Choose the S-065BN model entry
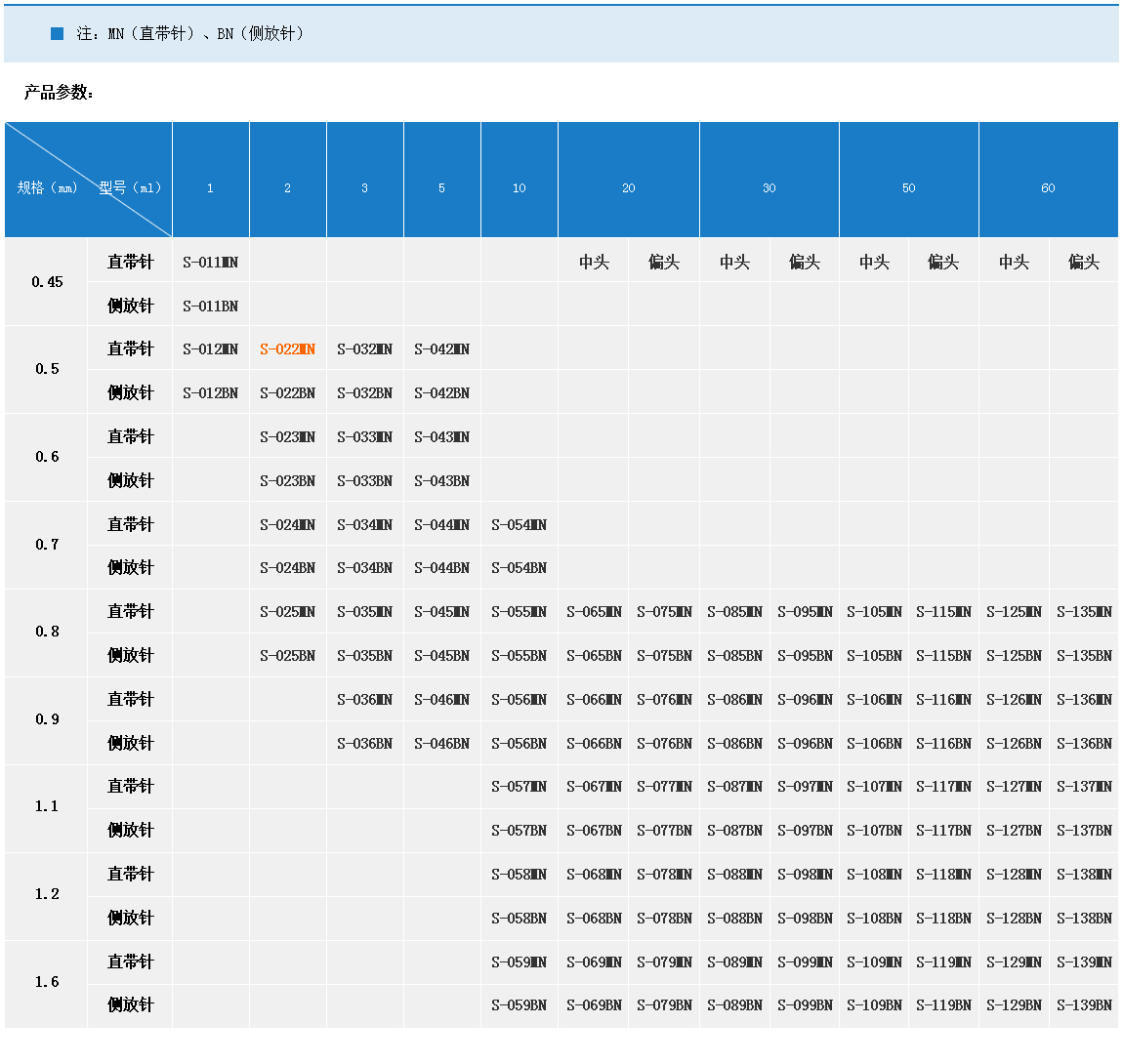This screenshot has width=1123, height=1064. (x=594, y=655)
